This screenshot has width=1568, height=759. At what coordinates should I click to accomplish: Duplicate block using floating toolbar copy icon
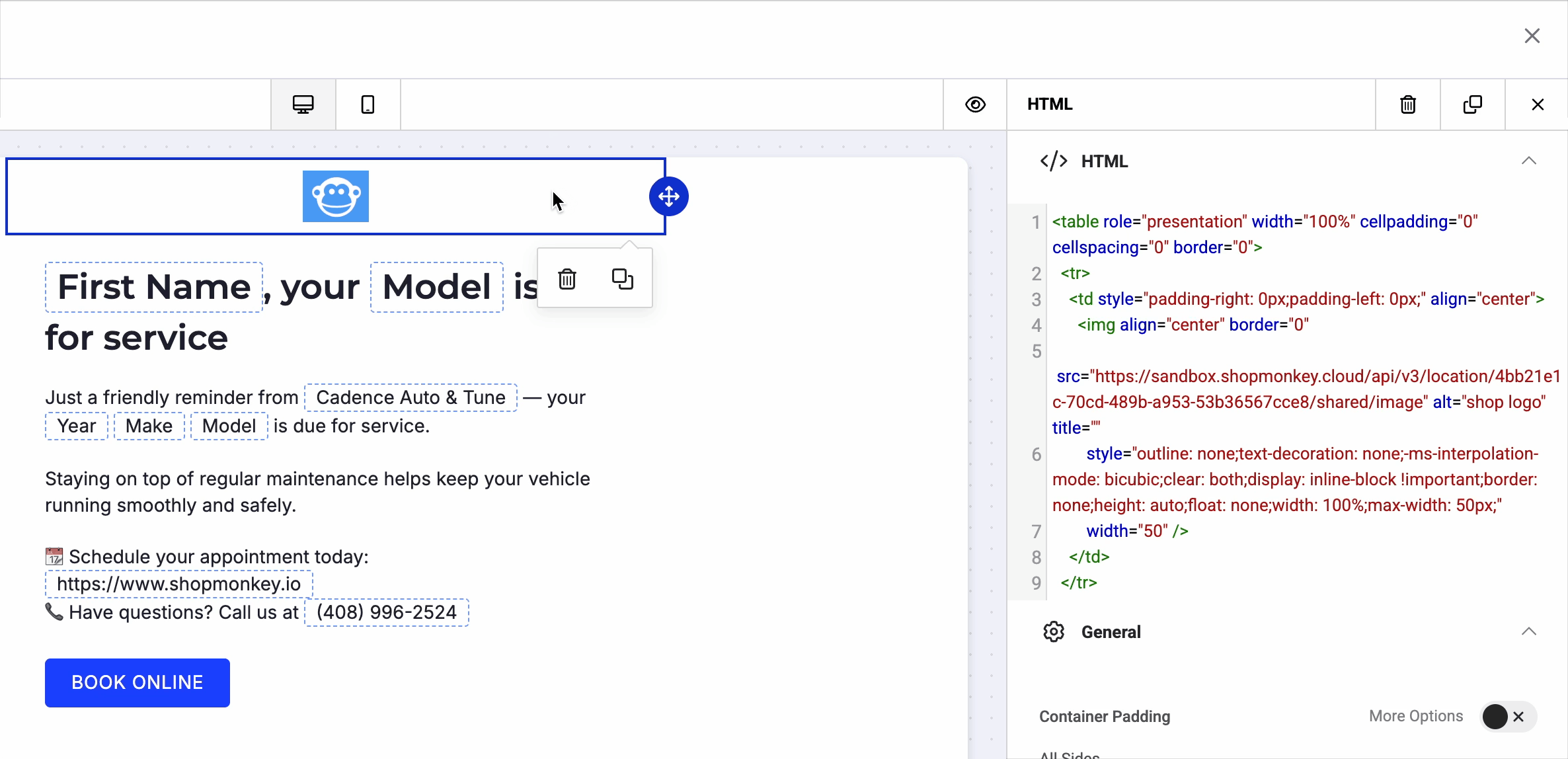point(623,279)
